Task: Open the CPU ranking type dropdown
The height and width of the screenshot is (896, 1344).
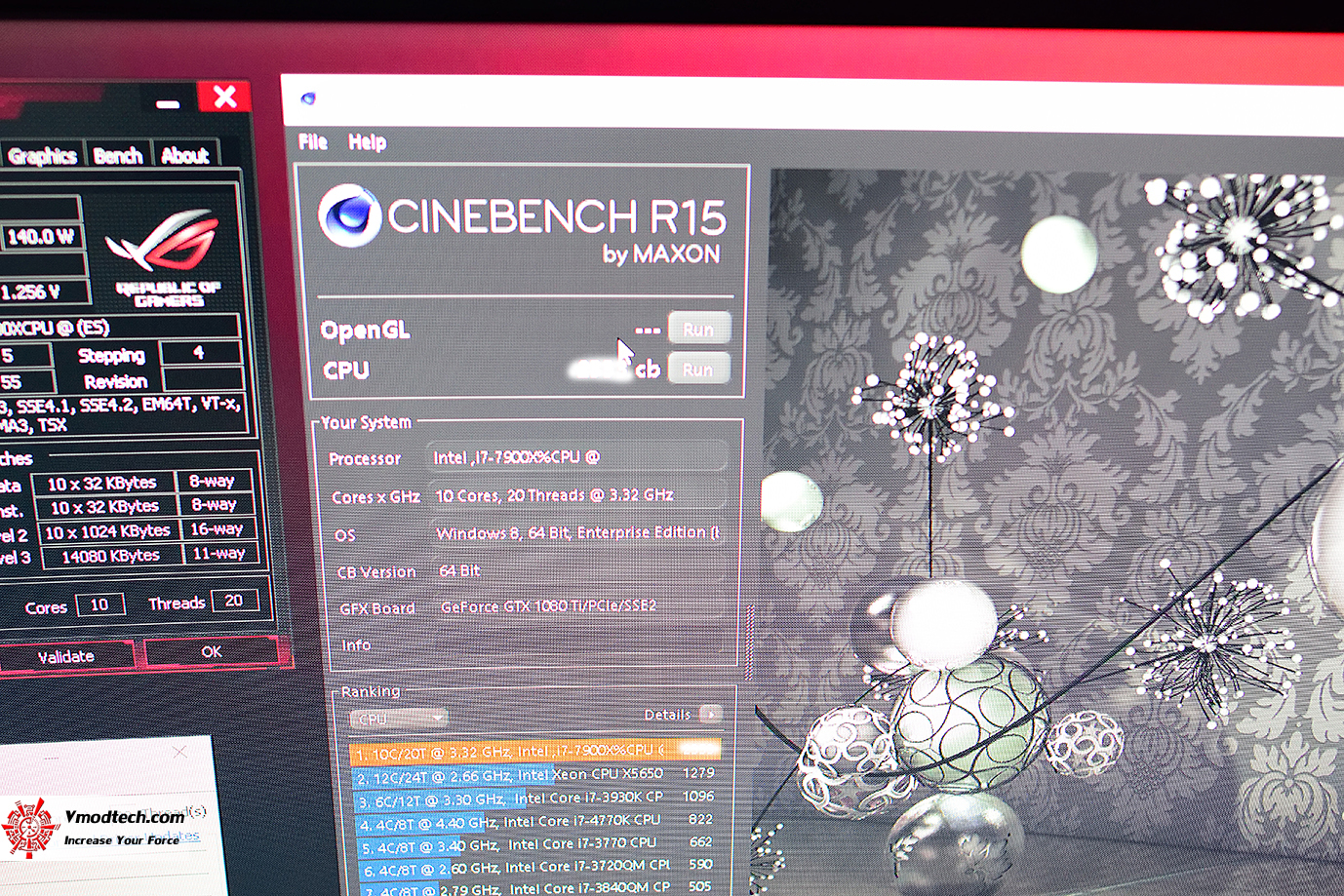Action: pyautogui.click(x=398, y=719)
